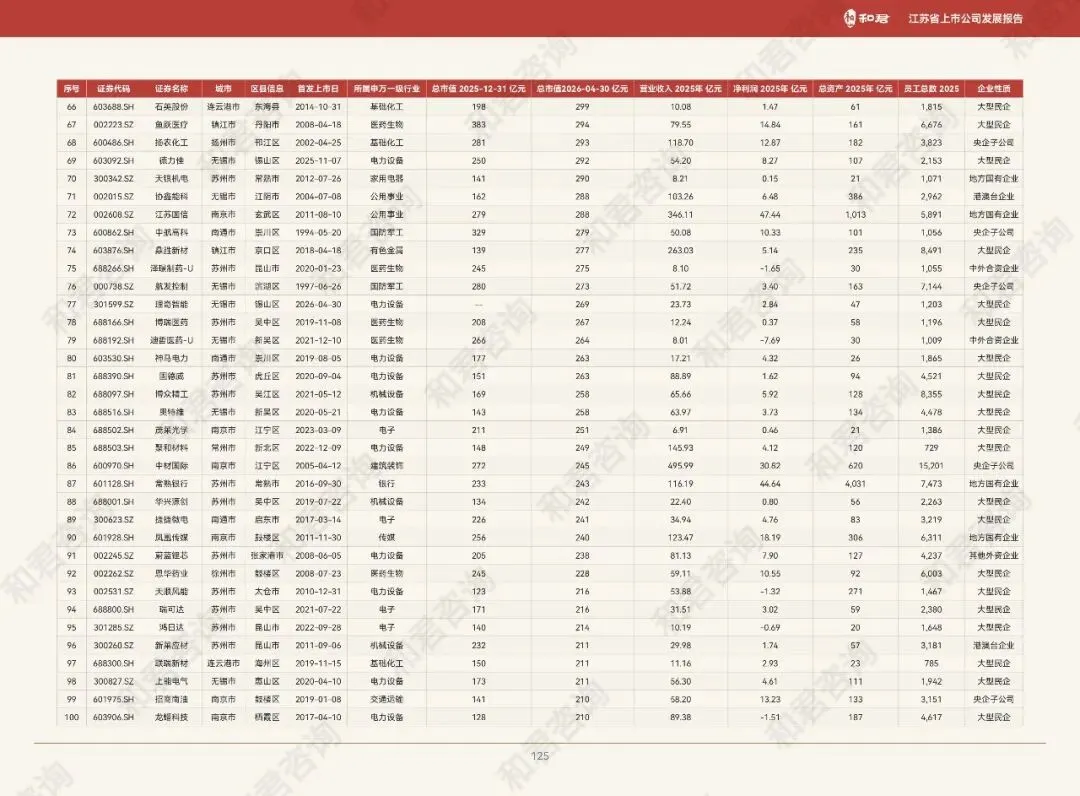This screenshot has width=1080, height=796.
Task: Click the industry cell 家用电器
Action: click(386, 178)
